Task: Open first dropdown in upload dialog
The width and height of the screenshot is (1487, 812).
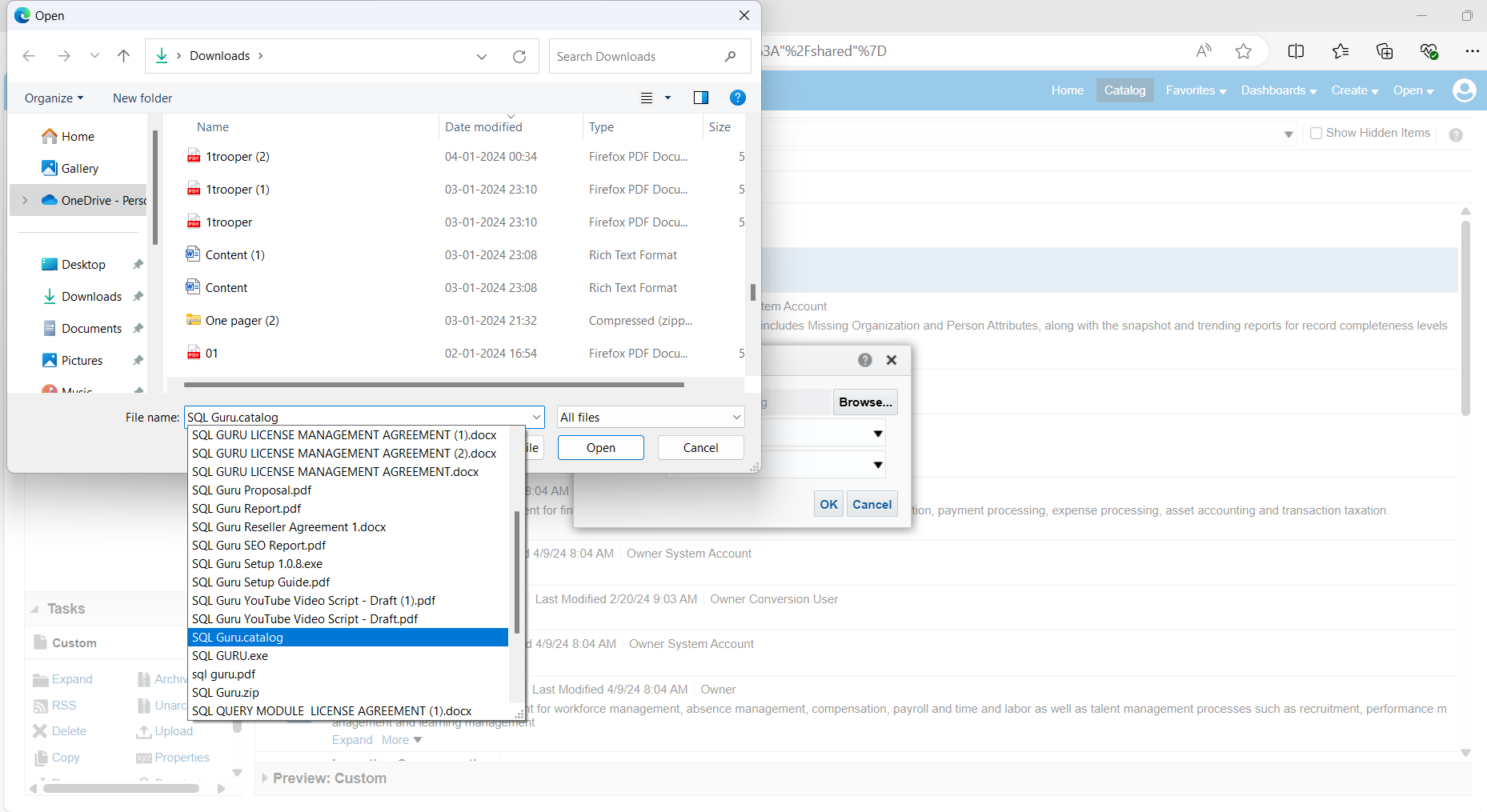Action: (878, 434)
